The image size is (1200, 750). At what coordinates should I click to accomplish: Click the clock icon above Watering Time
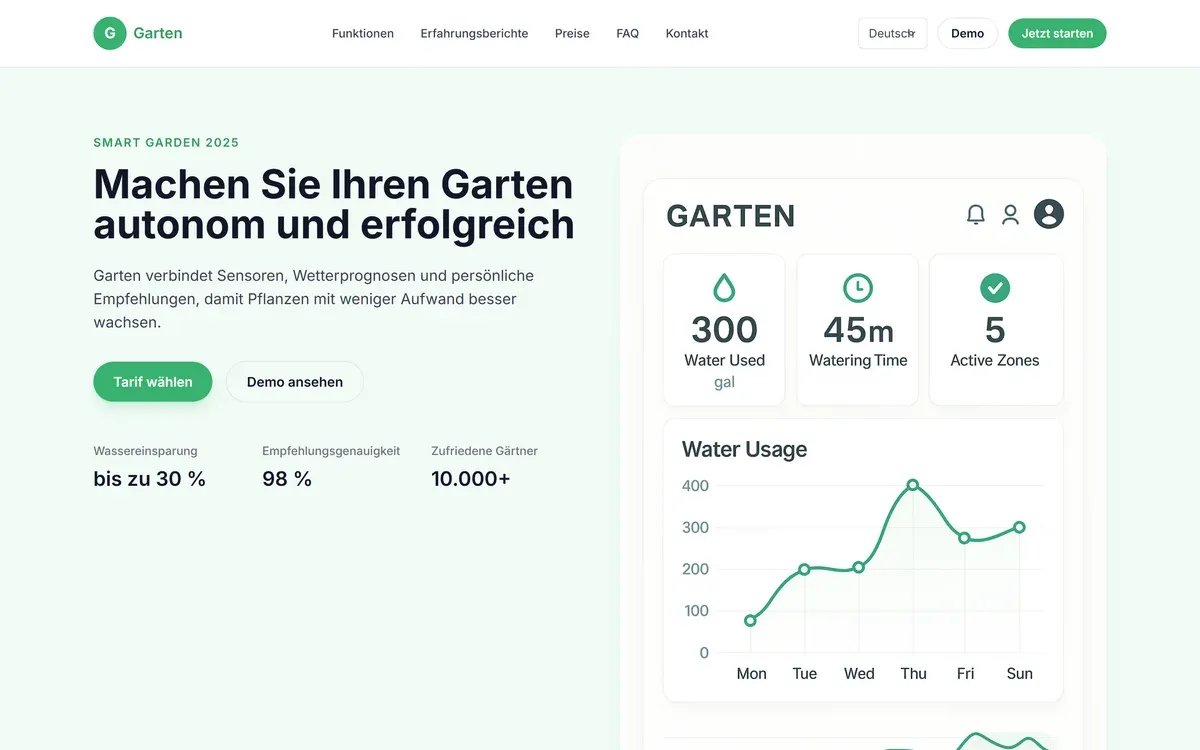[x=857, y=287]
